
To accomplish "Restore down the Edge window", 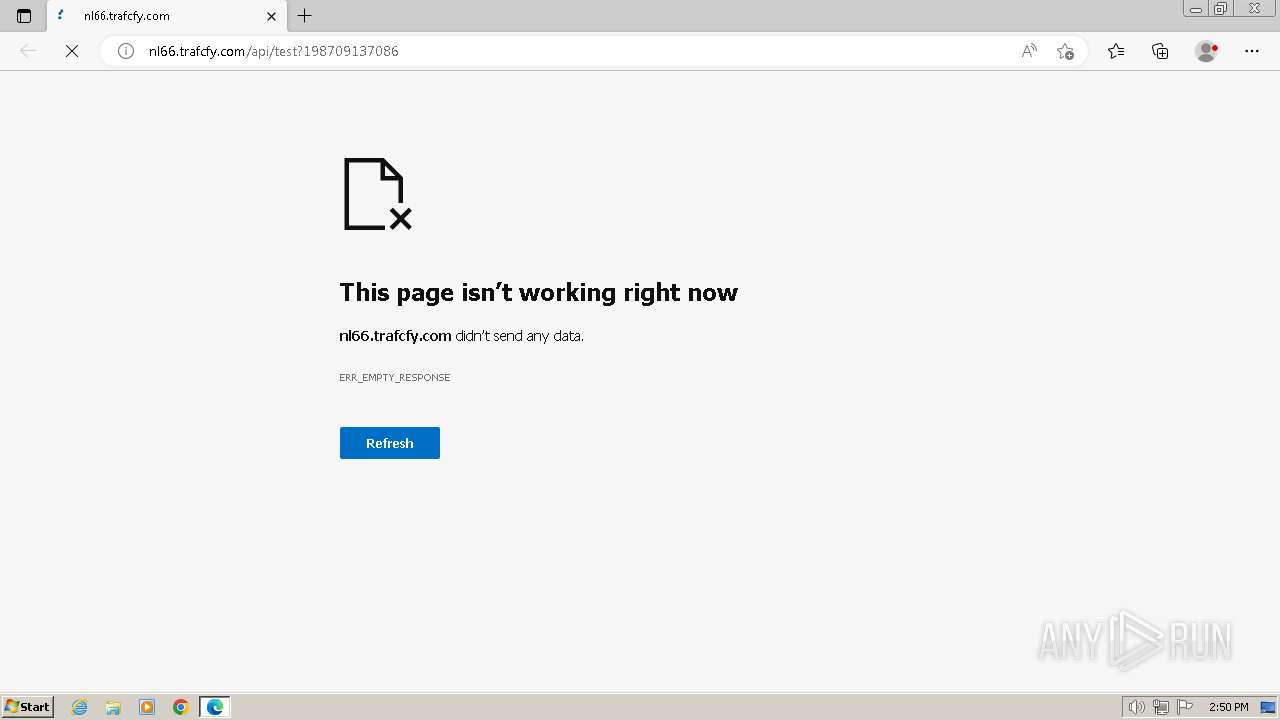I will [1221, 9].
